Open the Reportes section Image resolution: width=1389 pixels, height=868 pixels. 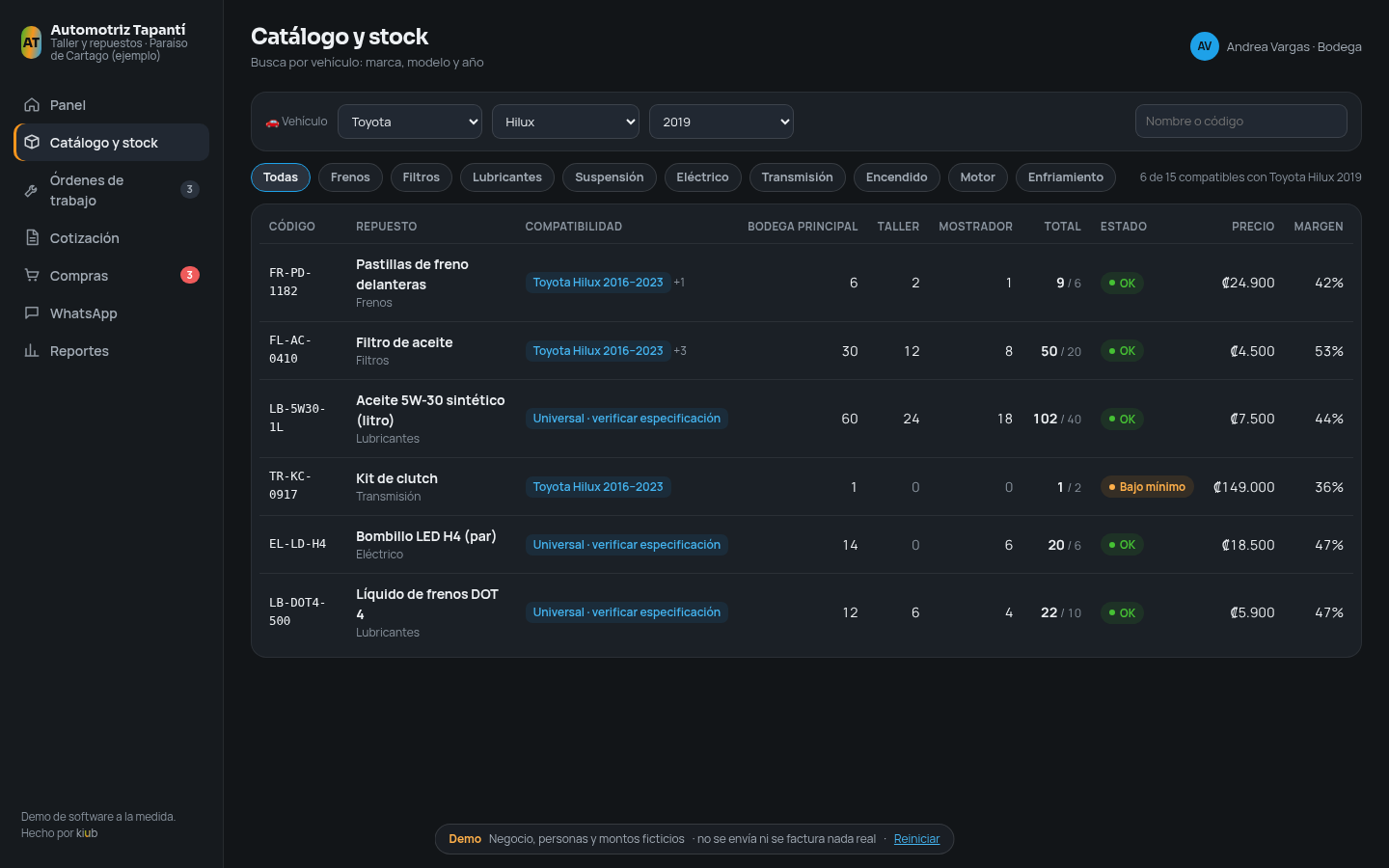111,351
